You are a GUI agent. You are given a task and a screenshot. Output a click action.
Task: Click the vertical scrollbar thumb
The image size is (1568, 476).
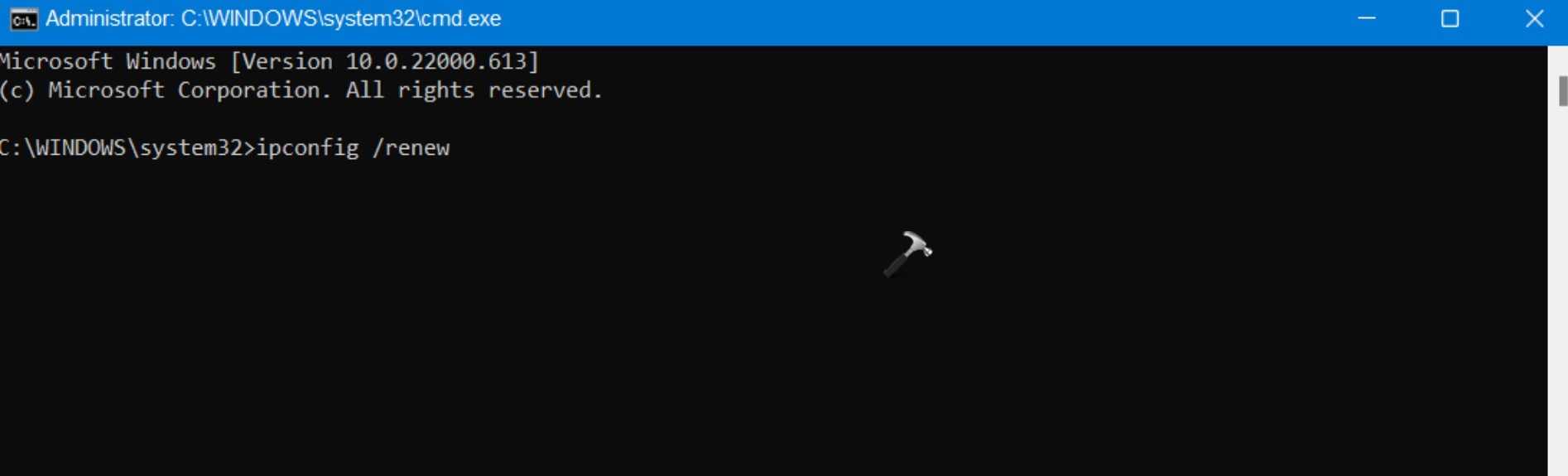1562,91
